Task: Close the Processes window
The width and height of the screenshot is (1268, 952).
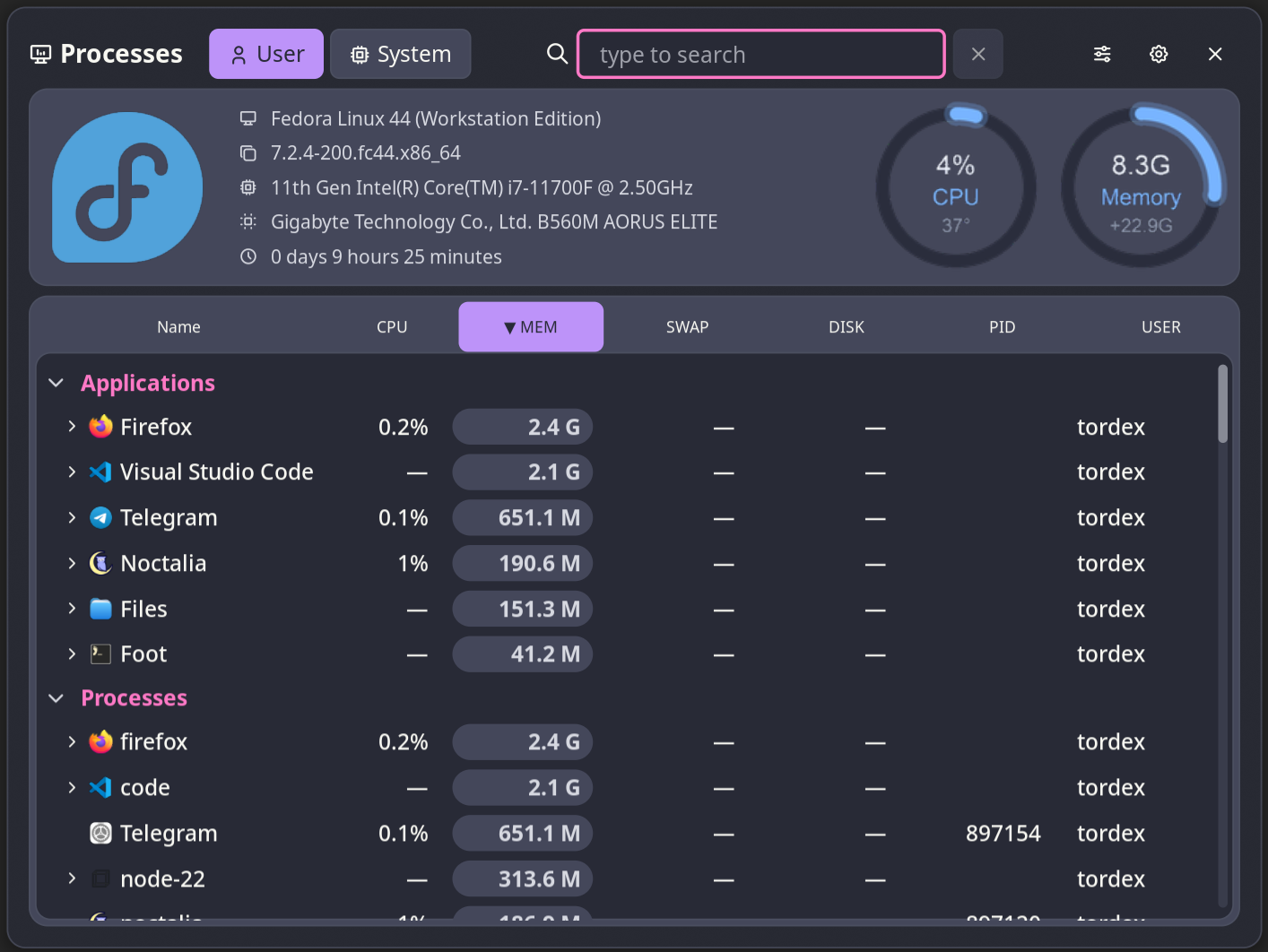Action: [x=1215, y=54]
